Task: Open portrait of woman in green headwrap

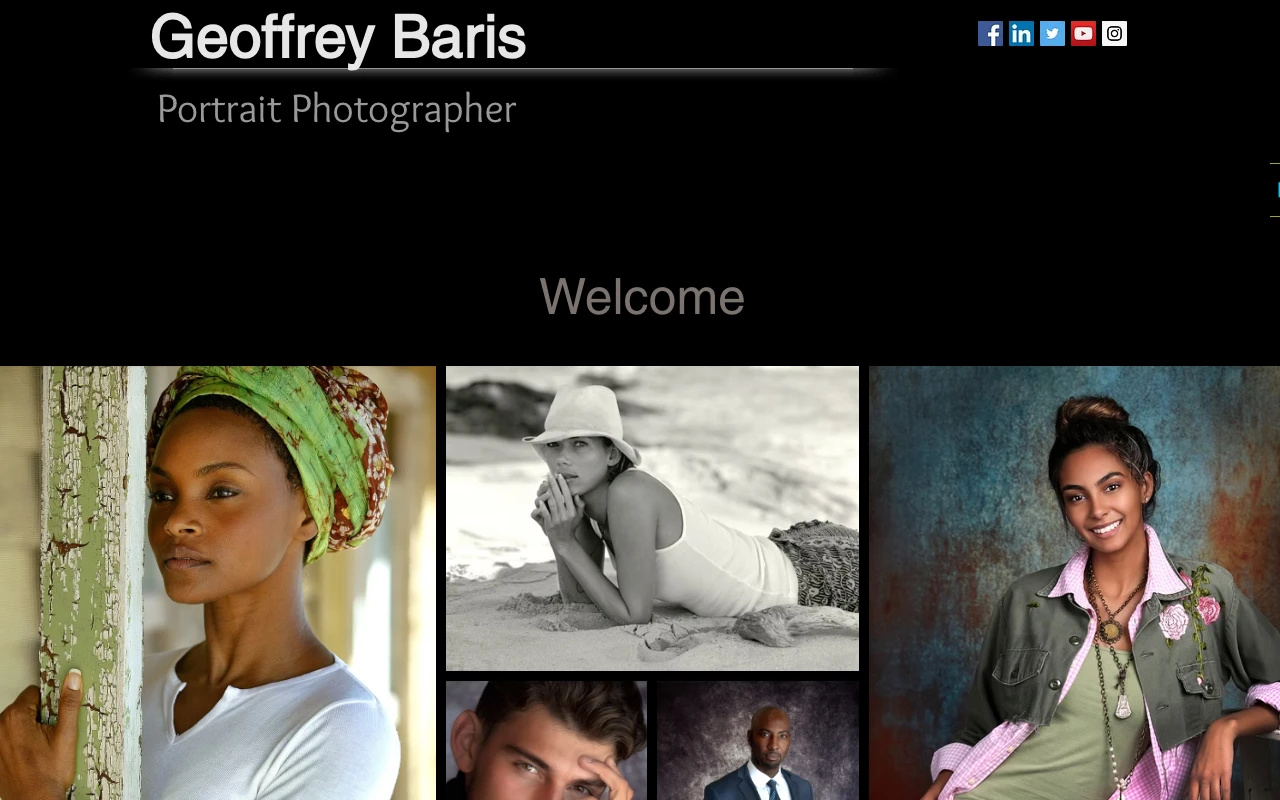Action: tap(217, 582)
